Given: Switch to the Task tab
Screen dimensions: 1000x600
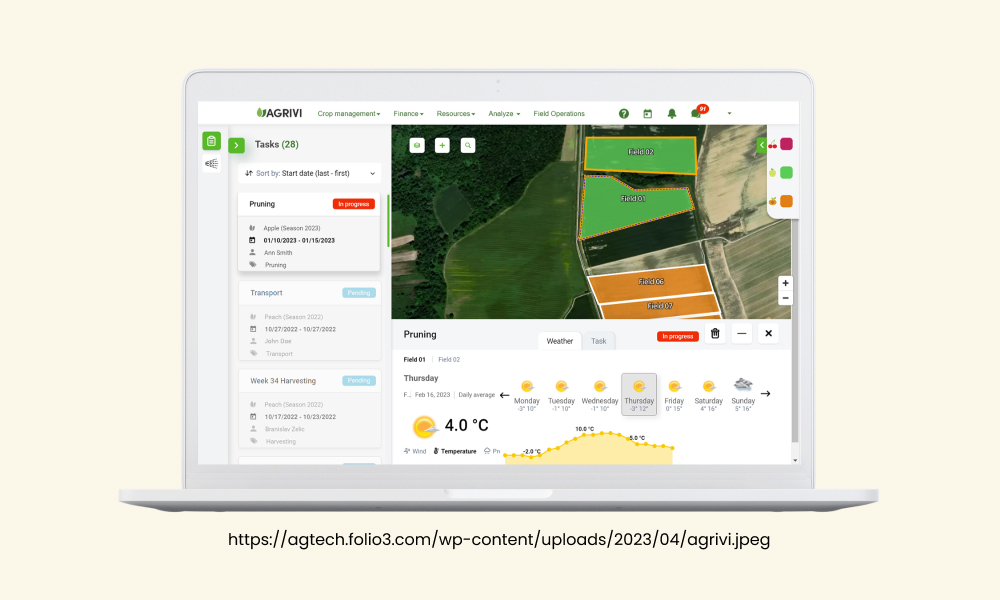Looking at the screenshot, I should [598, 341].
